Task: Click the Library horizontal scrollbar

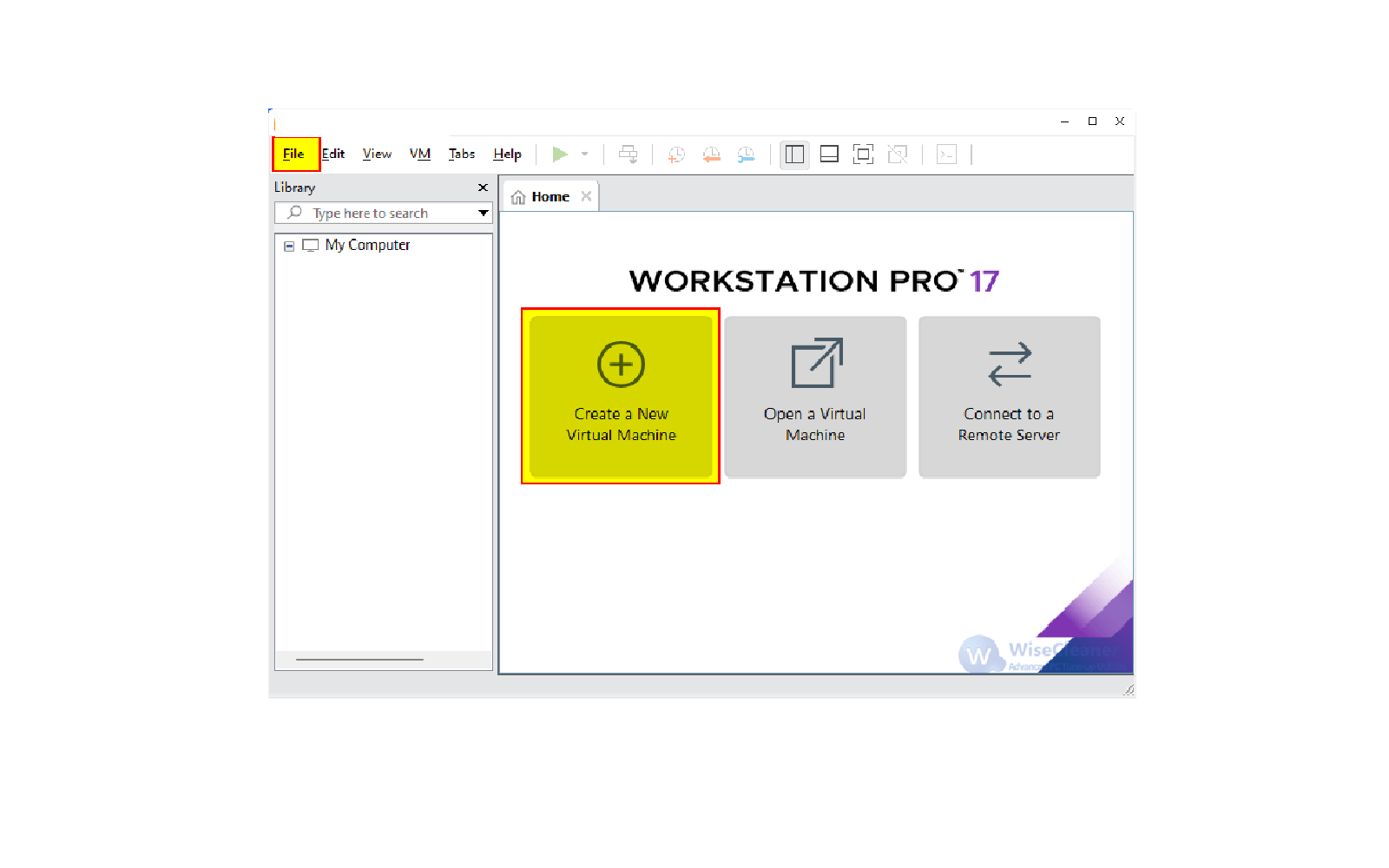Action: [x=359, y=660]
